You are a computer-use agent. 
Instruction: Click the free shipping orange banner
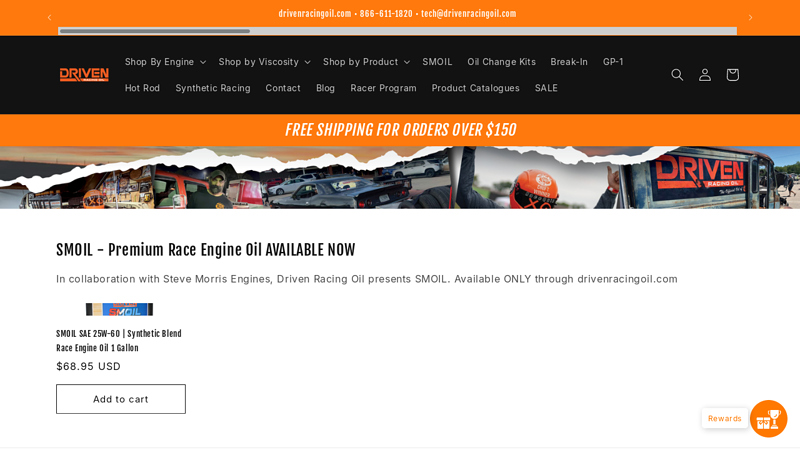coord(400,130)
